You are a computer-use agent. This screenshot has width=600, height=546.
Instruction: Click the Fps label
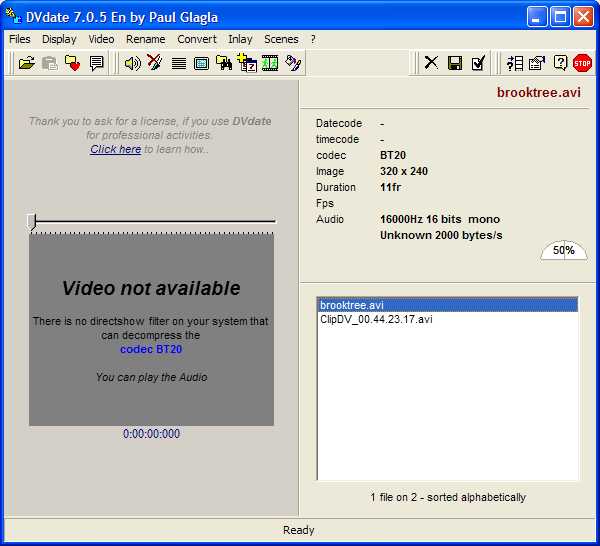(324, 203)
